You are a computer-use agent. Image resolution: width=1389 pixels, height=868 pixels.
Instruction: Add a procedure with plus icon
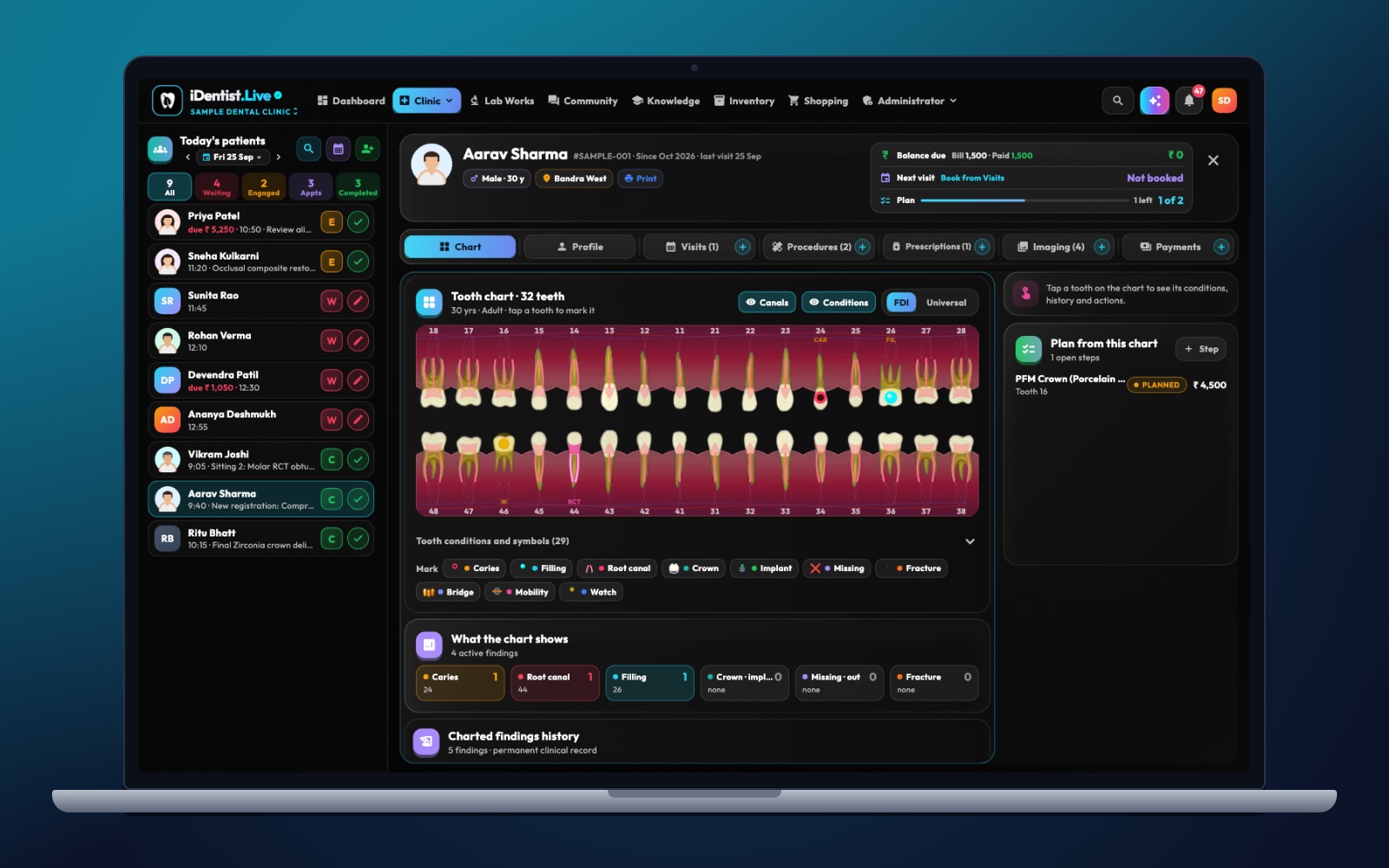pyautogui.click(x=863, y=247)
